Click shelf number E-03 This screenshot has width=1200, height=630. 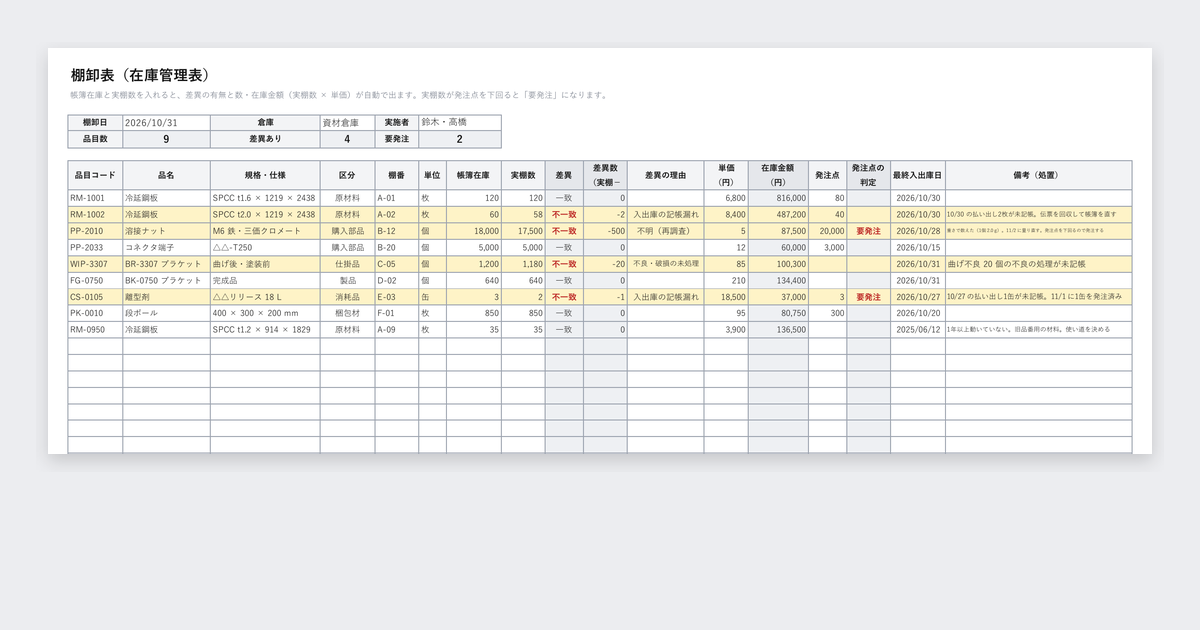(x=397, y=297)
